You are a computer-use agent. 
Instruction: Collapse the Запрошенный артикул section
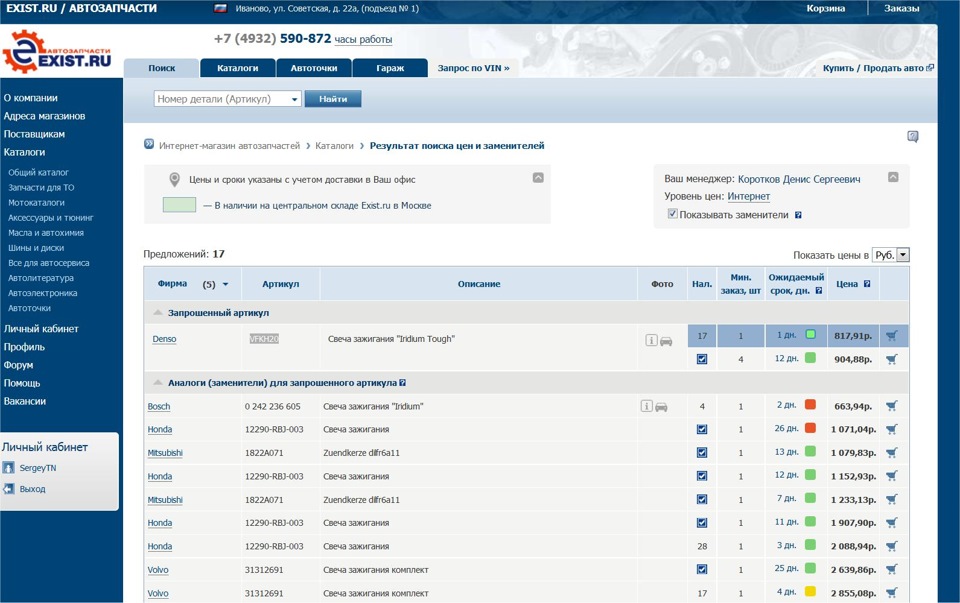pyautogui.click(x=158, y=313)
